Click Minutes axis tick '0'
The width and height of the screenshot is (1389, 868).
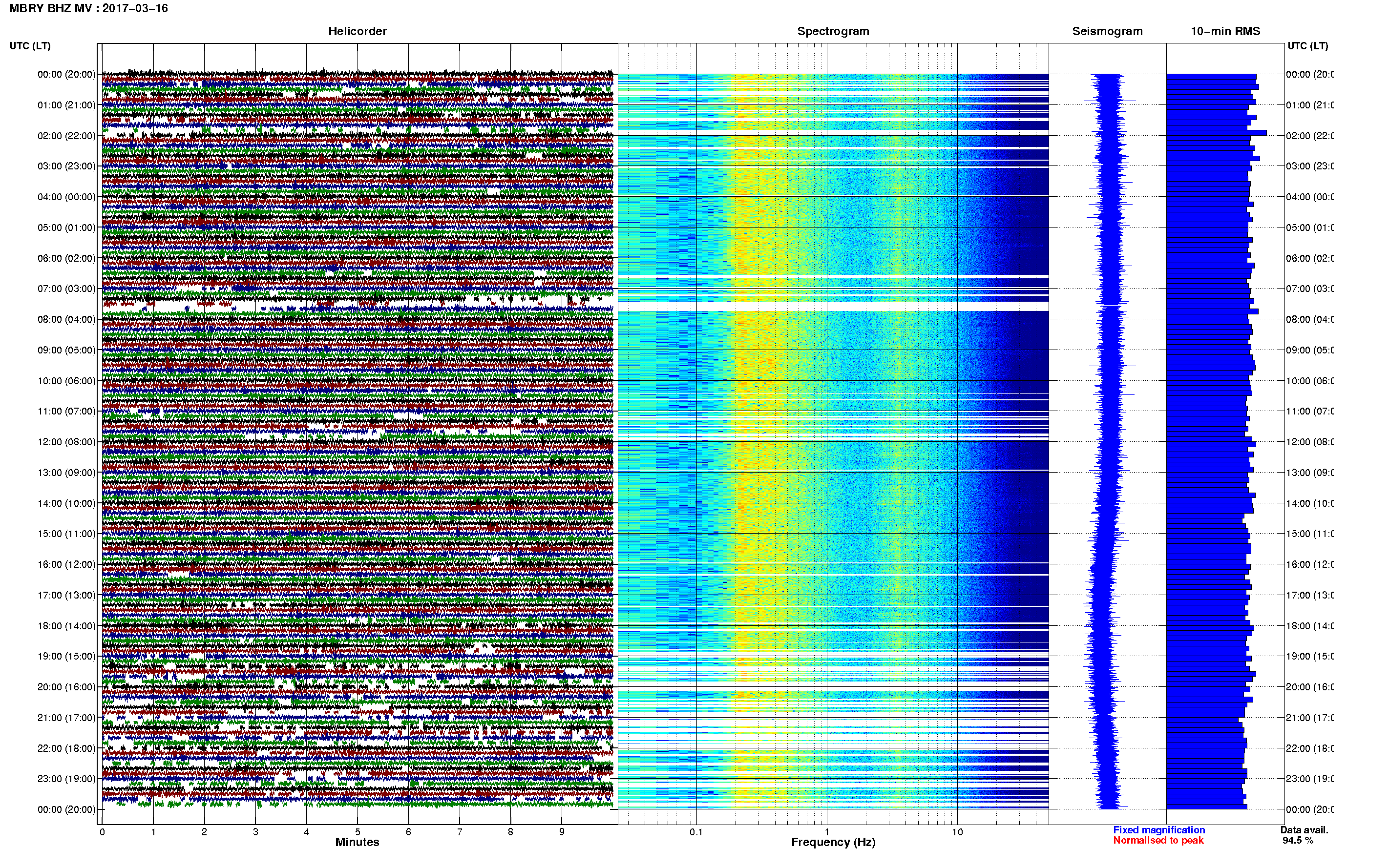coord(102,832)
